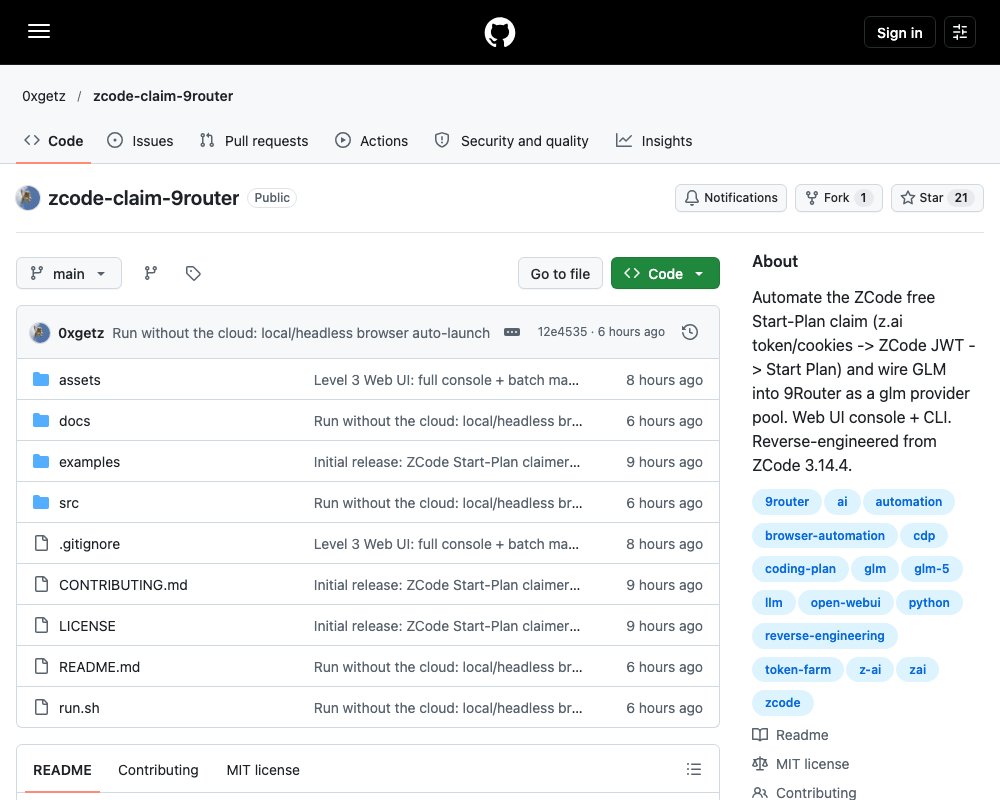Open the Insights tab

tap(654, 141)
